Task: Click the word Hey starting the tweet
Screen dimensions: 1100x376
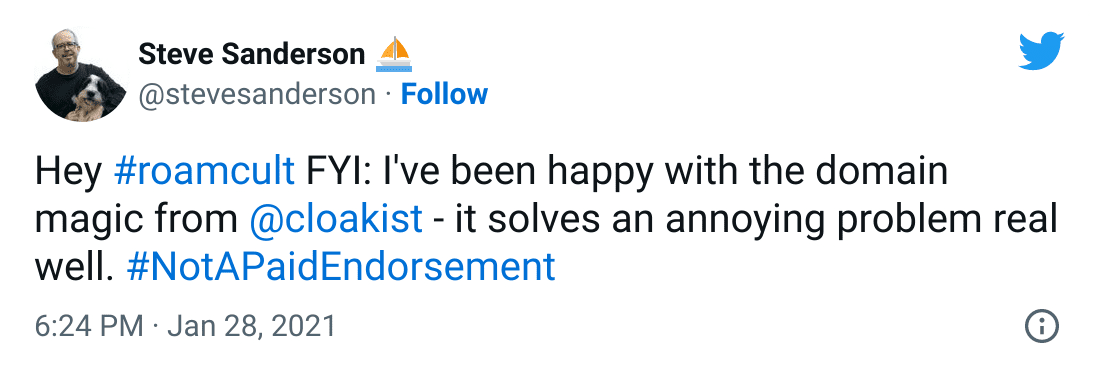Action: pyautogui.click(x=69, y=173)
